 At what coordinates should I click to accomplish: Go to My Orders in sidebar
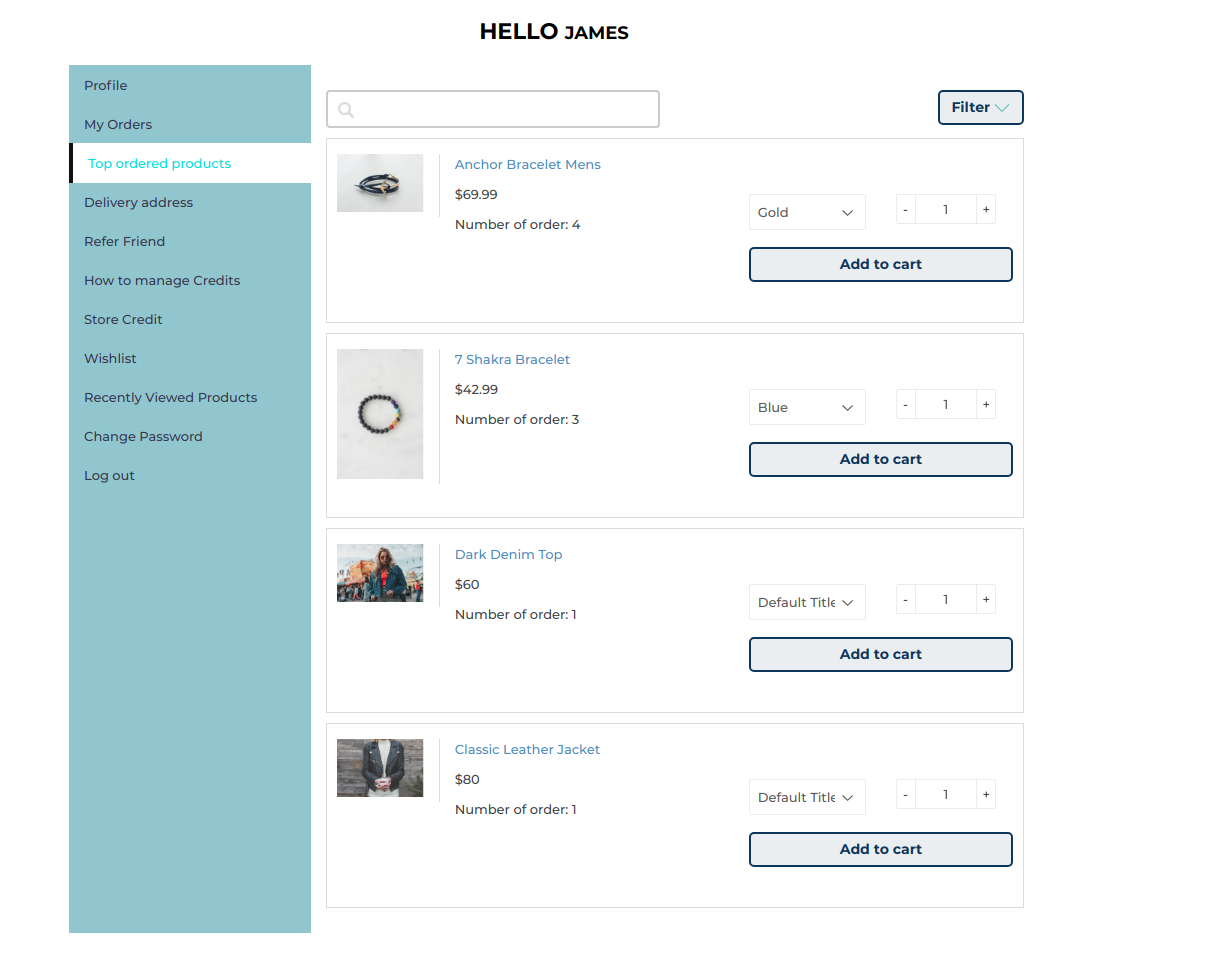click(118, 125)
